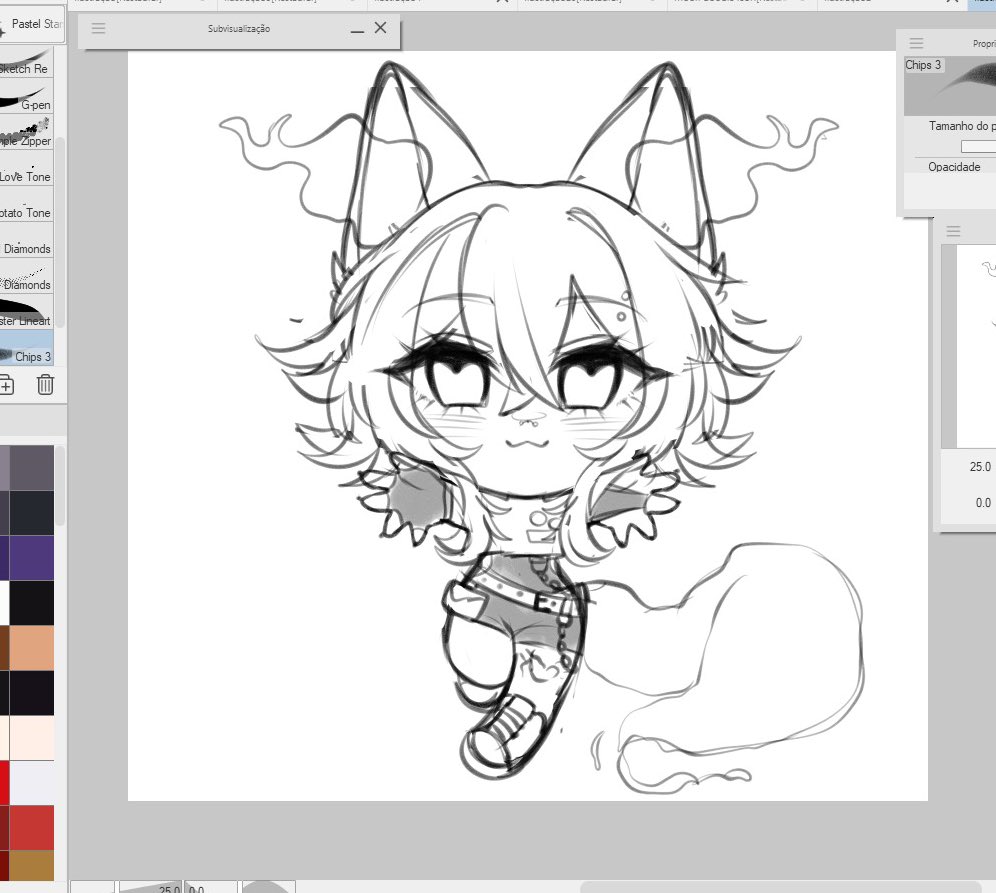Select the Chips 3 brush in list
This screenshot has width=996, height=893.
[x=27, y=348]
